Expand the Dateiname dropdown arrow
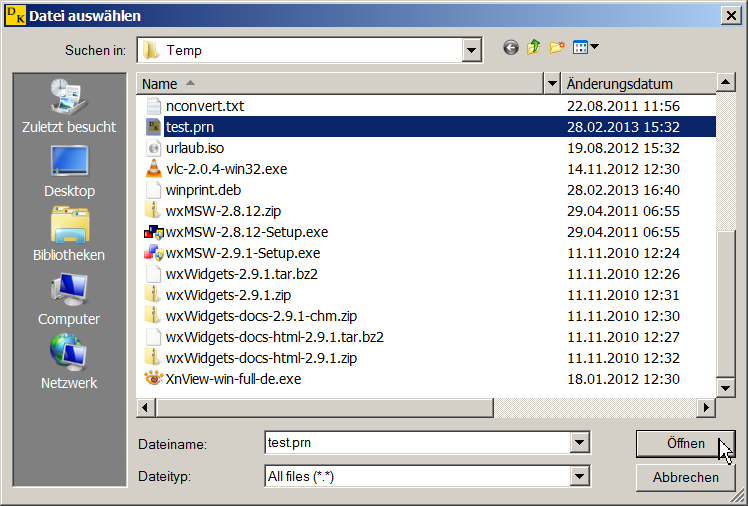The image size is (748, 506). click(577, 443)
